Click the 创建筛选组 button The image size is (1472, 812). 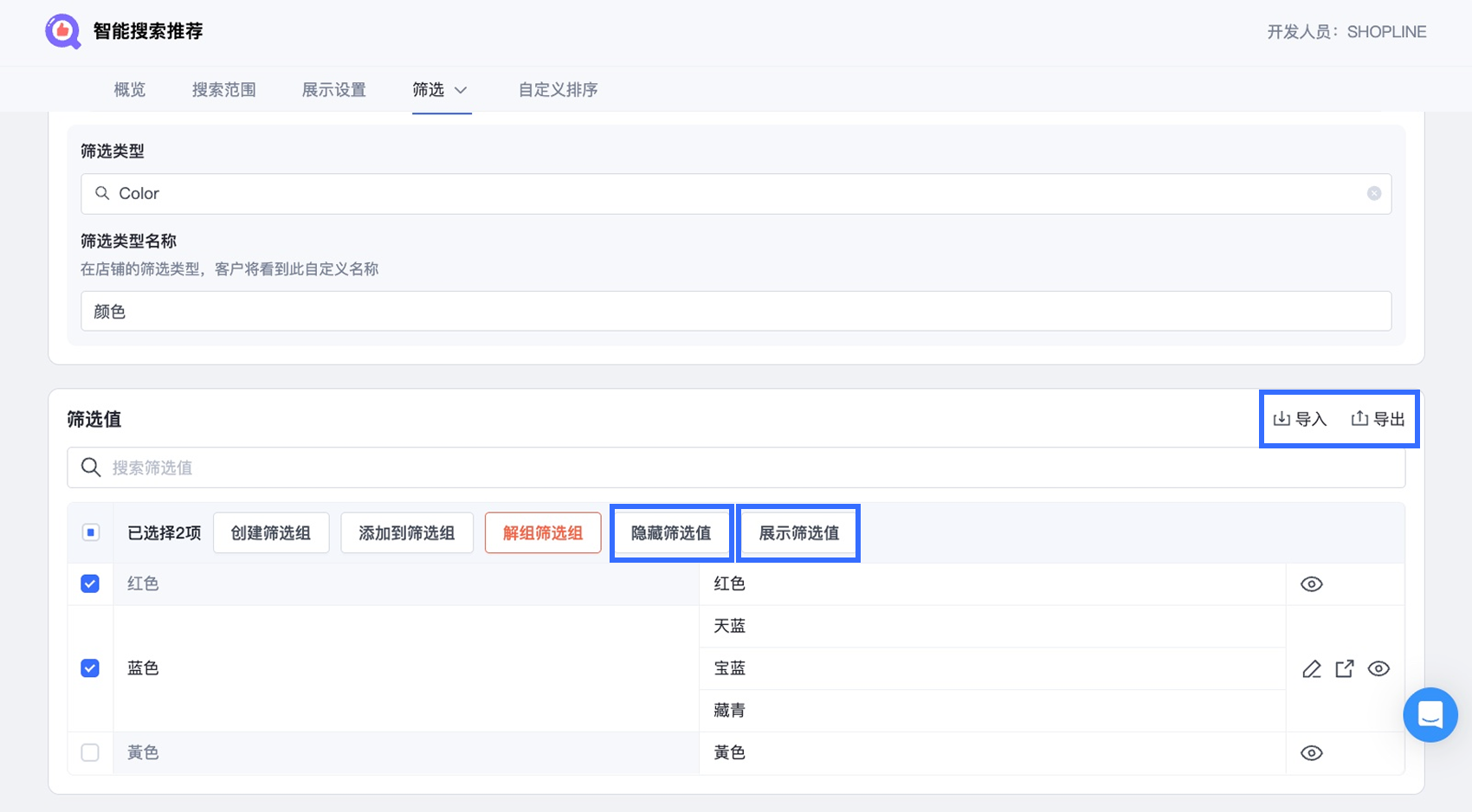pos(271,532)
